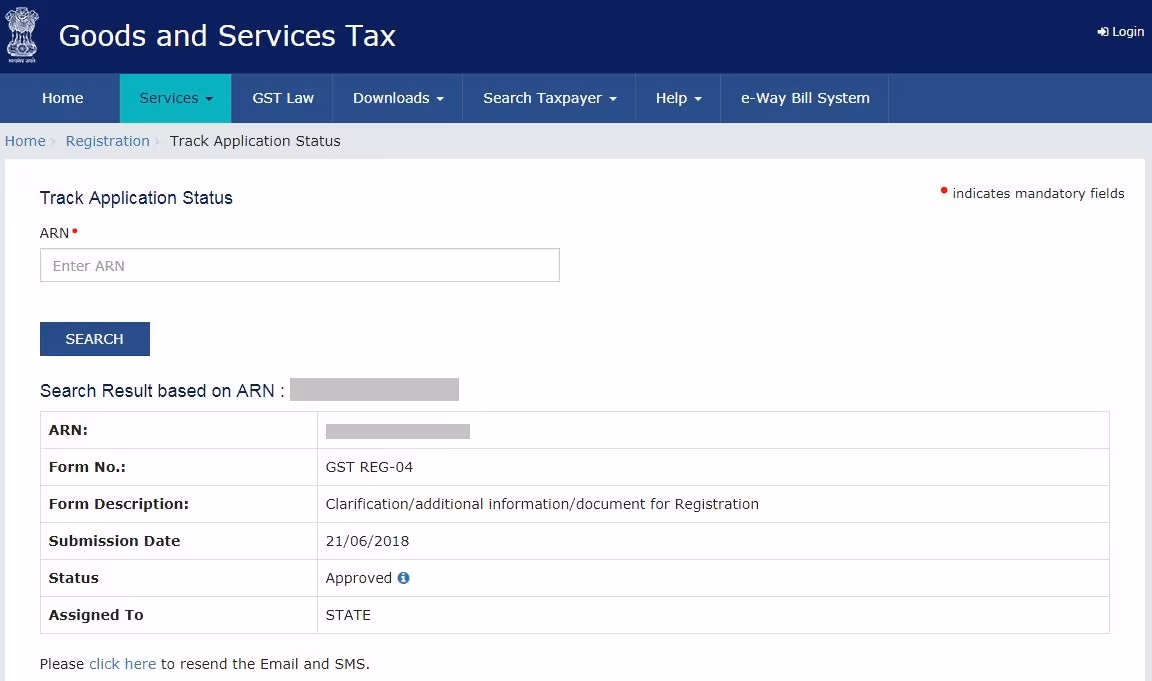Click the national emblem logo
This screenshot has height=681, width=1152.
pyautogui.click(x=21, y=35)
